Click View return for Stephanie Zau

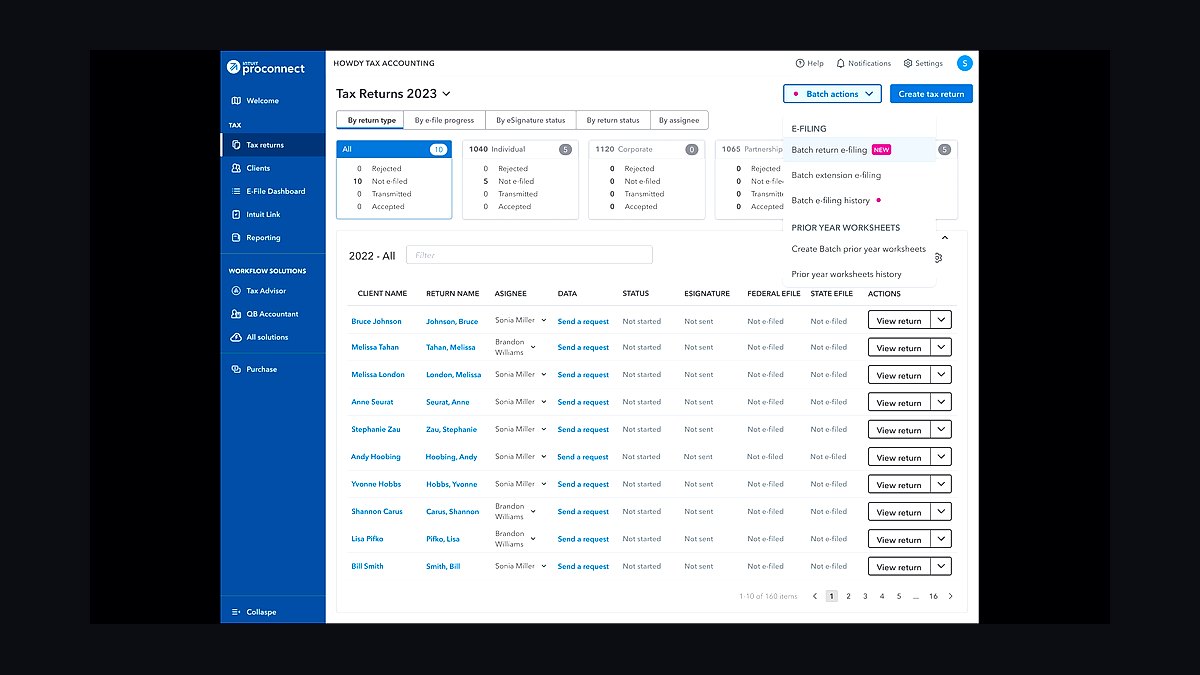tap(899, 430)
